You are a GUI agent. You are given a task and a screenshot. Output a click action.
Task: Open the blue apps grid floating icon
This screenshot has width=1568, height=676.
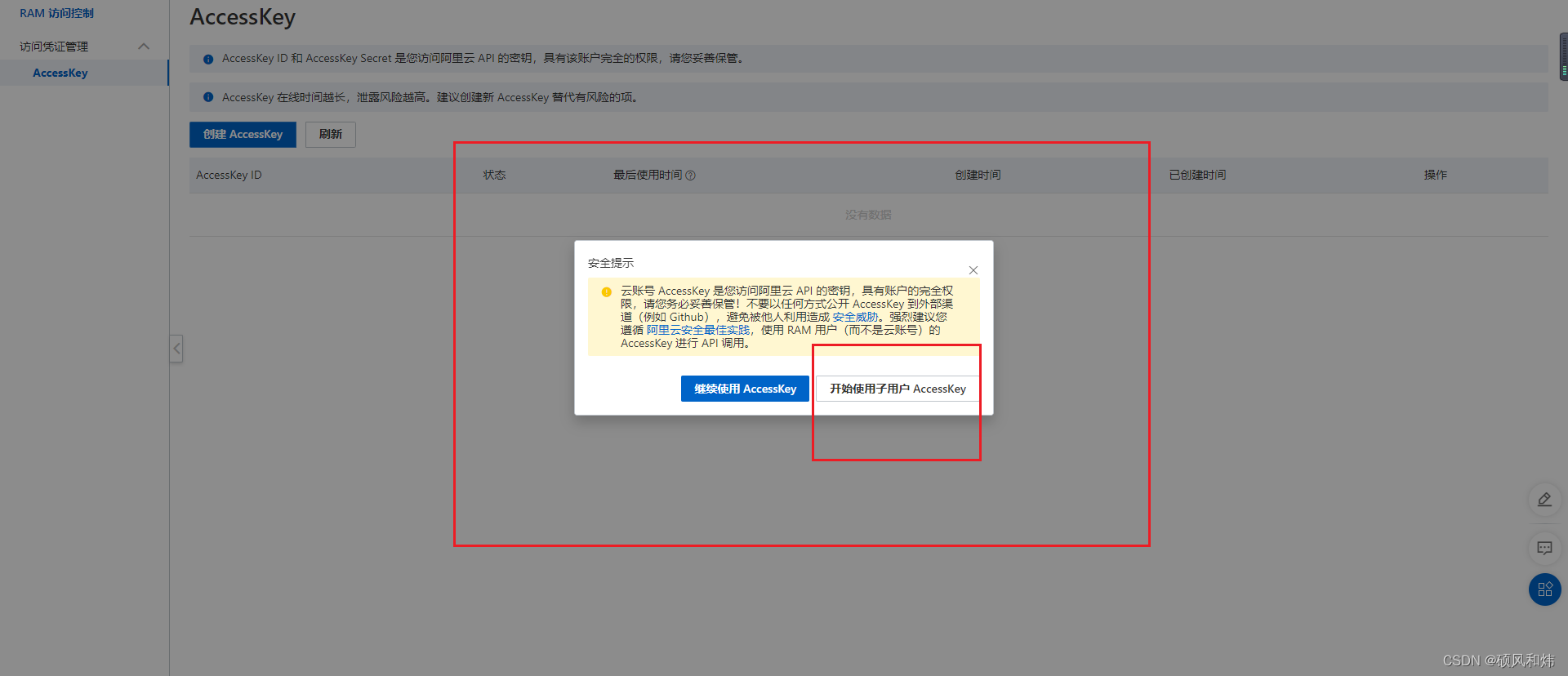click(1544, 589)
